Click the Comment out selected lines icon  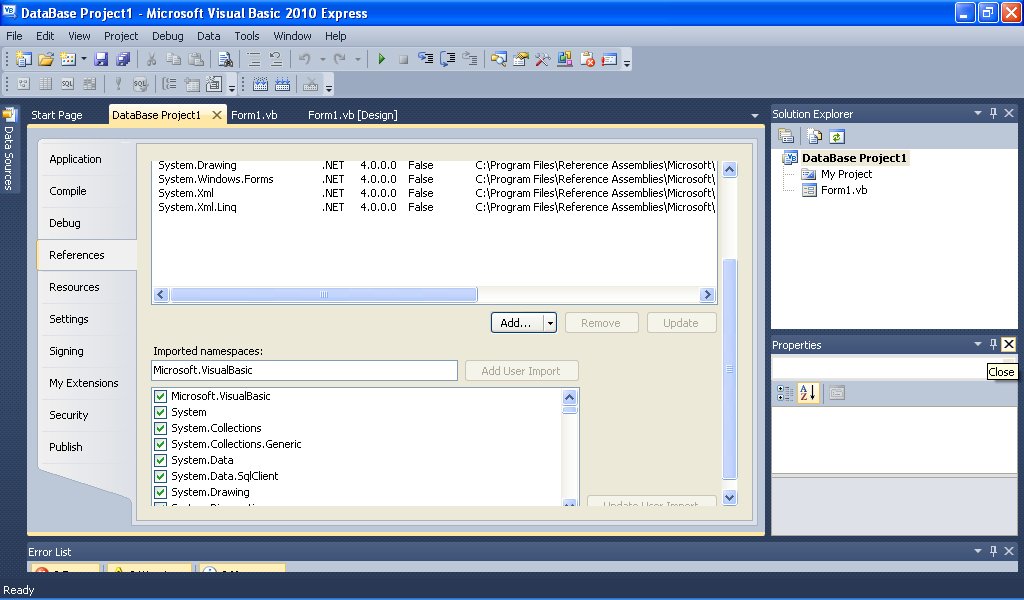click(254, 59)
